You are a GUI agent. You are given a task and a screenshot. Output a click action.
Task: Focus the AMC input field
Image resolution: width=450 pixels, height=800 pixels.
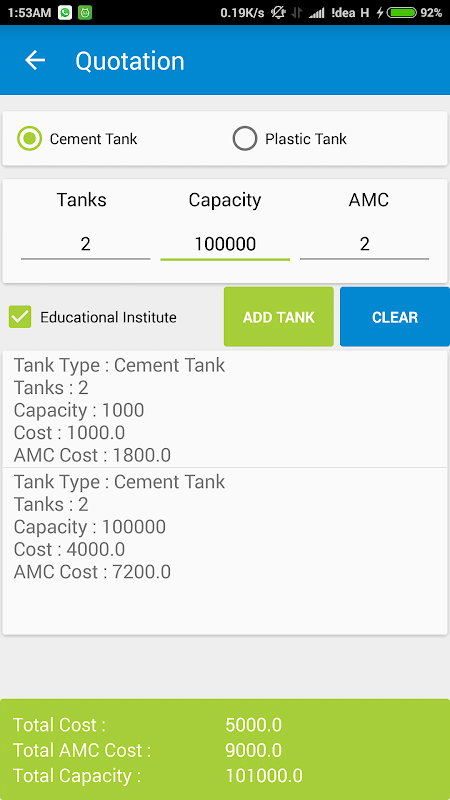click(x=364, y=244)
